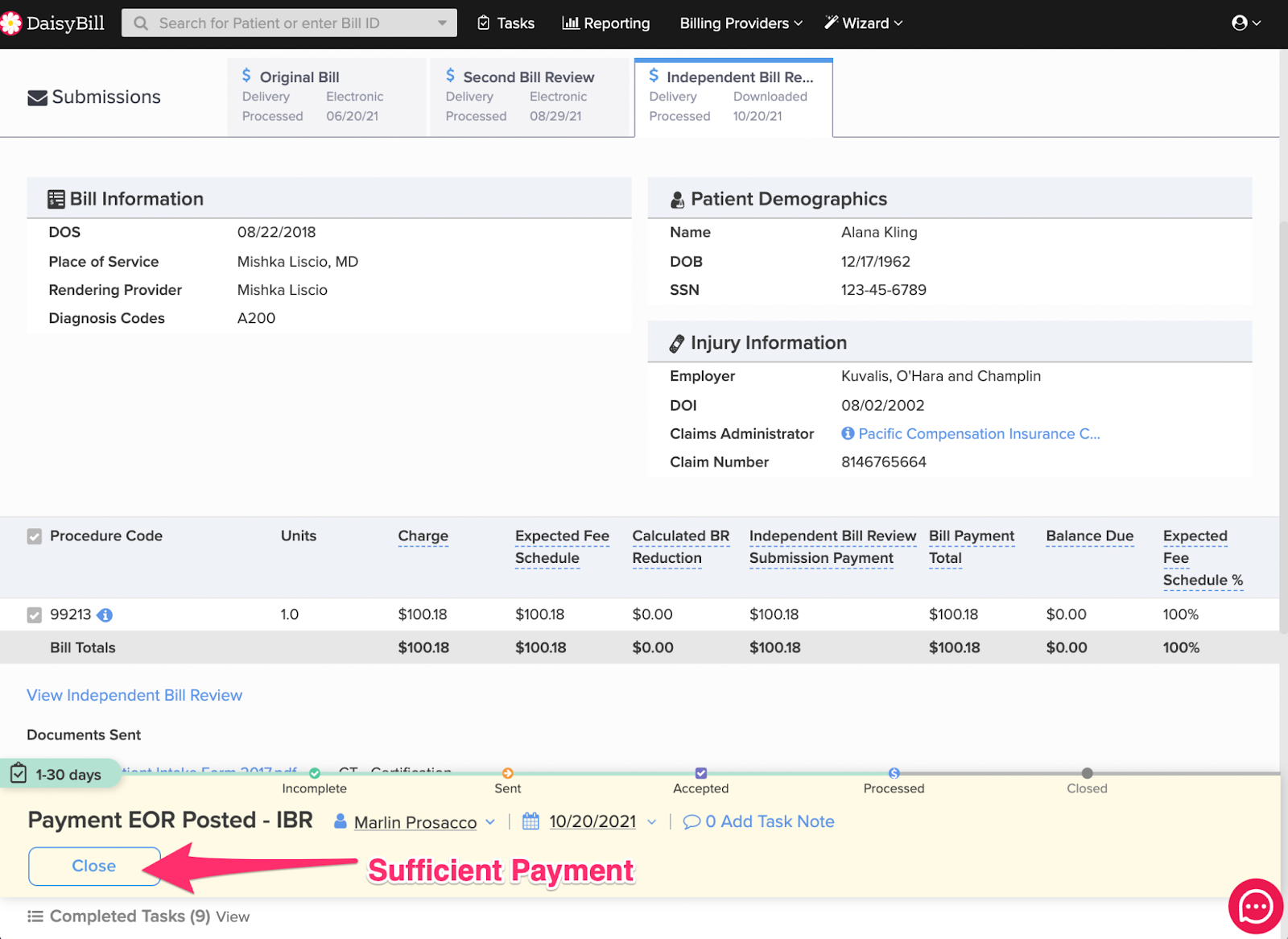Expand the due date 10/20/2021 dropdown
The width and height of the screenshot is (1288, 939).
click(x=652, y=821)
